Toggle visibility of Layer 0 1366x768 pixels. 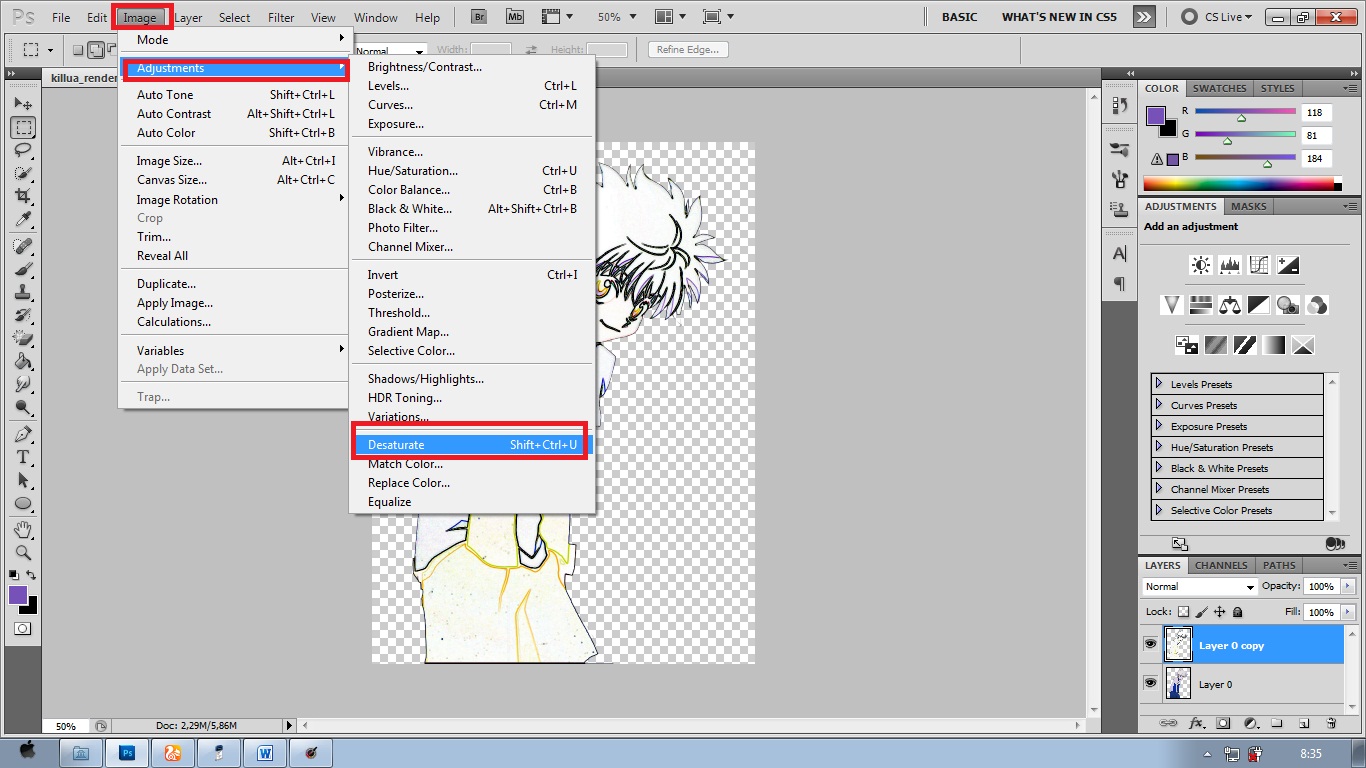pyautogui.click(x=1150, y=684)
